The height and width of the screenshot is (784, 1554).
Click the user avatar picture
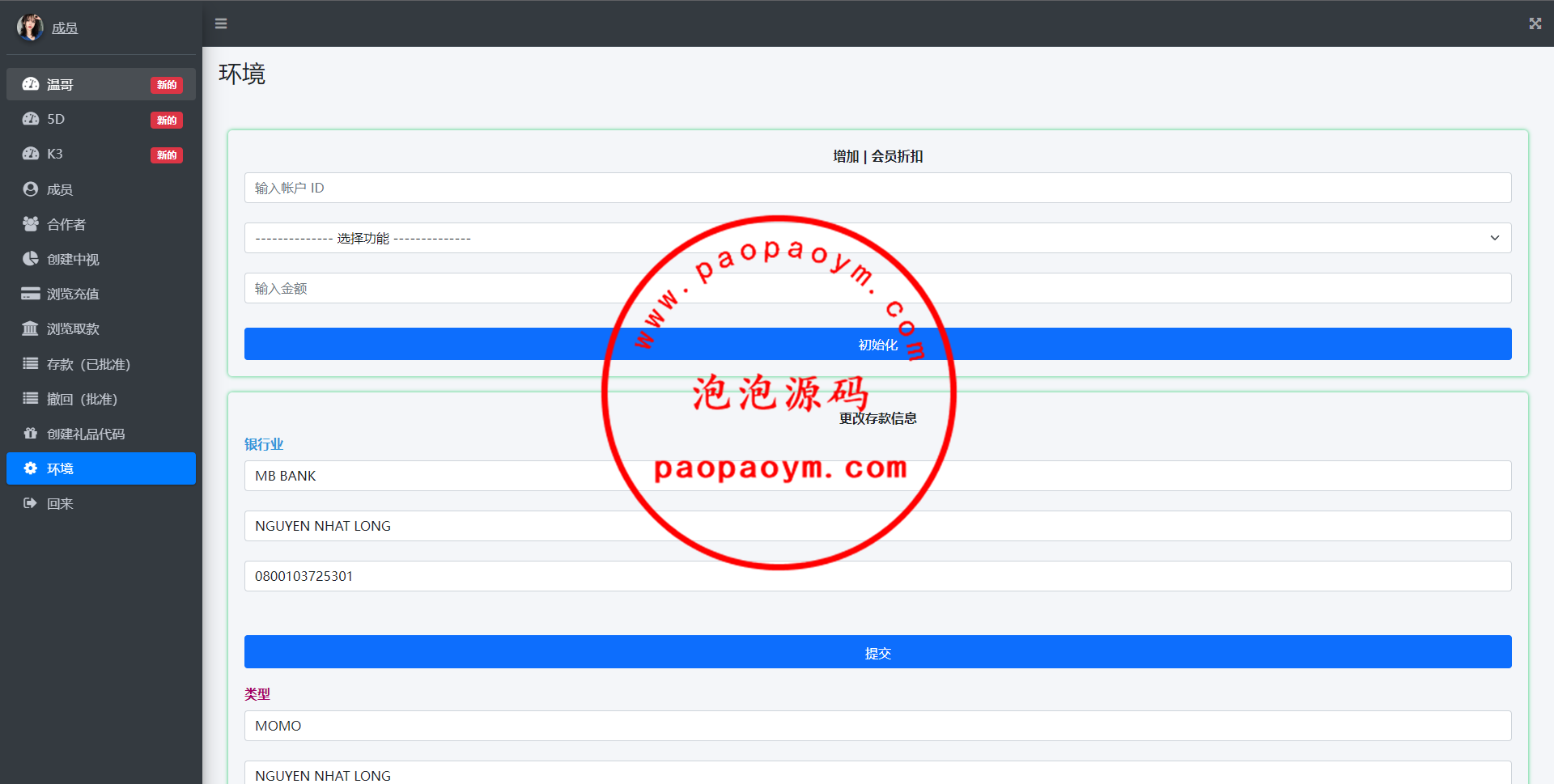(x=30, y=27)
